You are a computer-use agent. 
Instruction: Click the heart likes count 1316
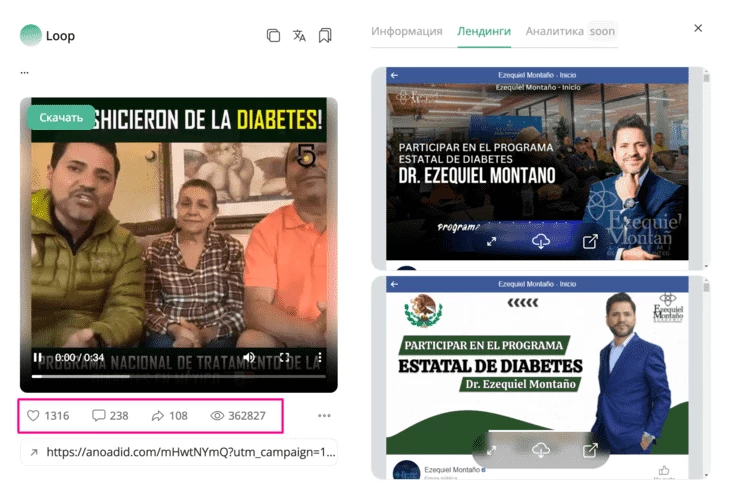point(48,415)
